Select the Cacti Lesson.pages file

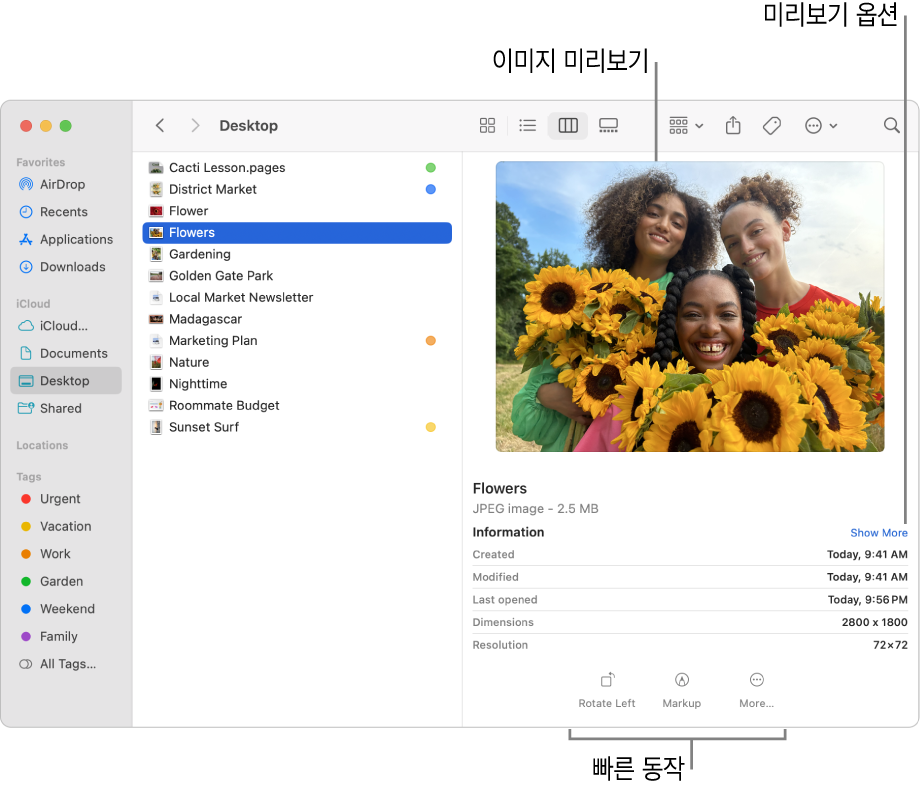coord(297,168)
